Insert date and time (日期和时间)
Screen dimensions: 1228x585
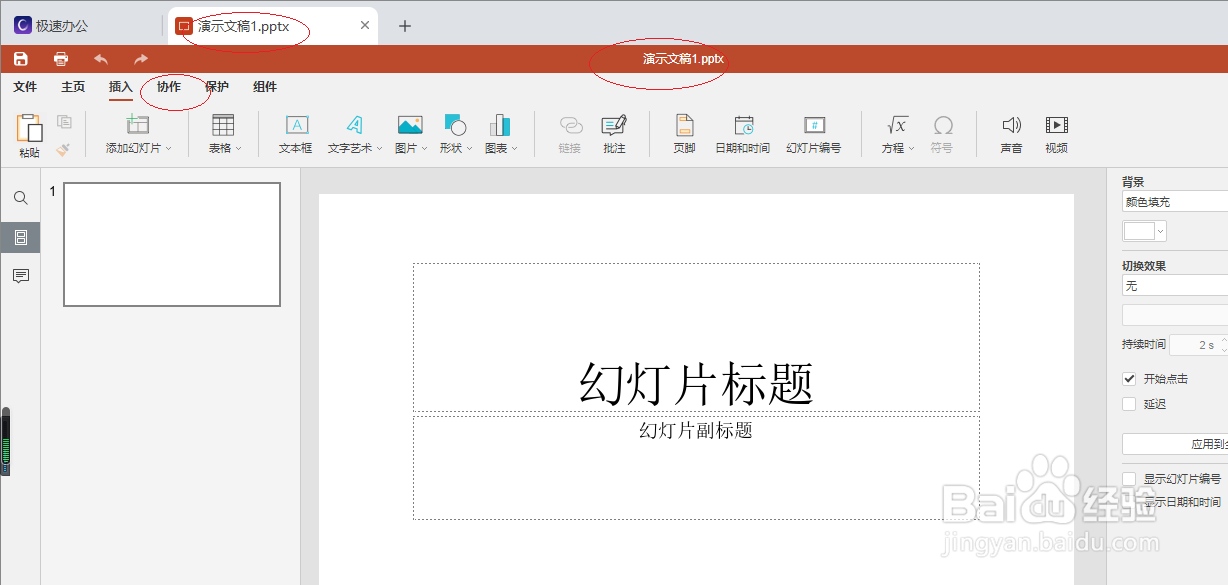(742, 133)
